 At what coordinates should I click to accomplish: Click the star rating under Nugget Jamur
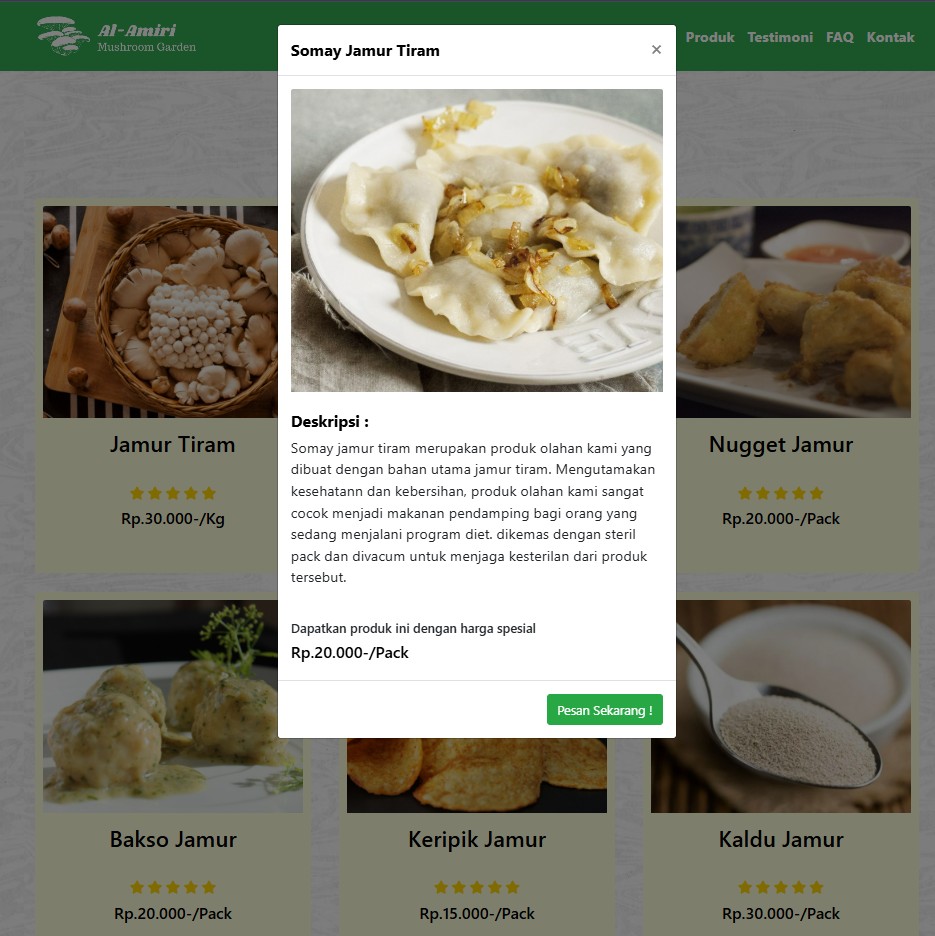[780, 493]
